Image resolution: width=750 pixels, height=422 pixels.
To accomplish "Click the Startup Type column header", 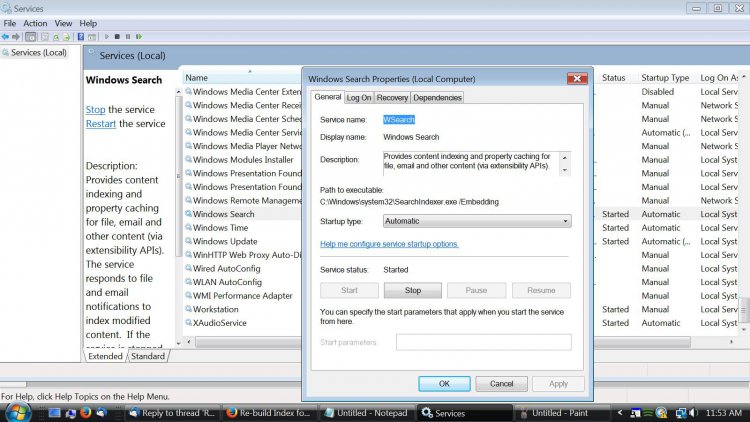I will pyautogui.click(x=666, y=78).
